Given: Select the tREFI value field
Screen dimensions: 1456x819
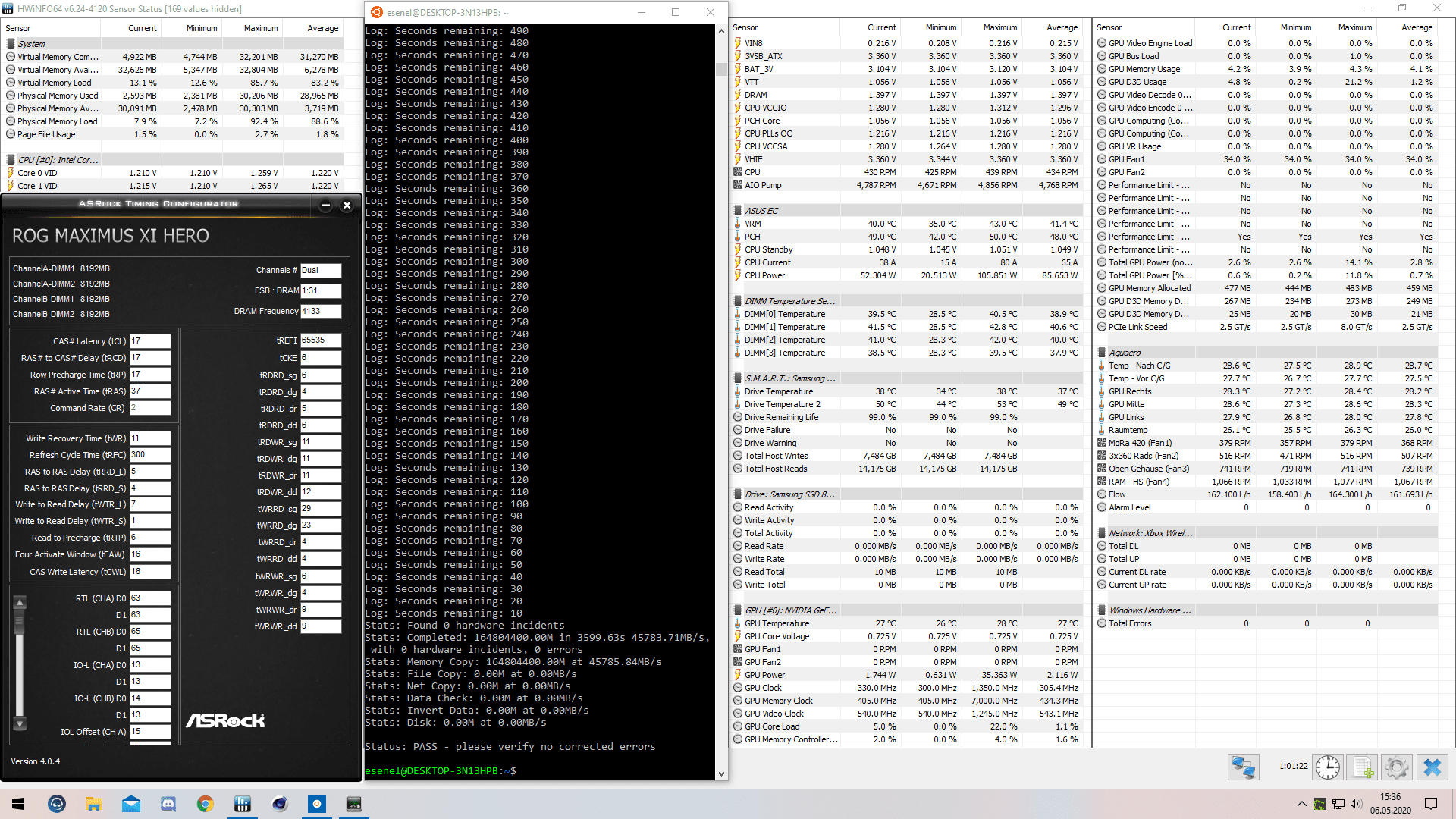Looking at the screenshot, I should point(321,340).
